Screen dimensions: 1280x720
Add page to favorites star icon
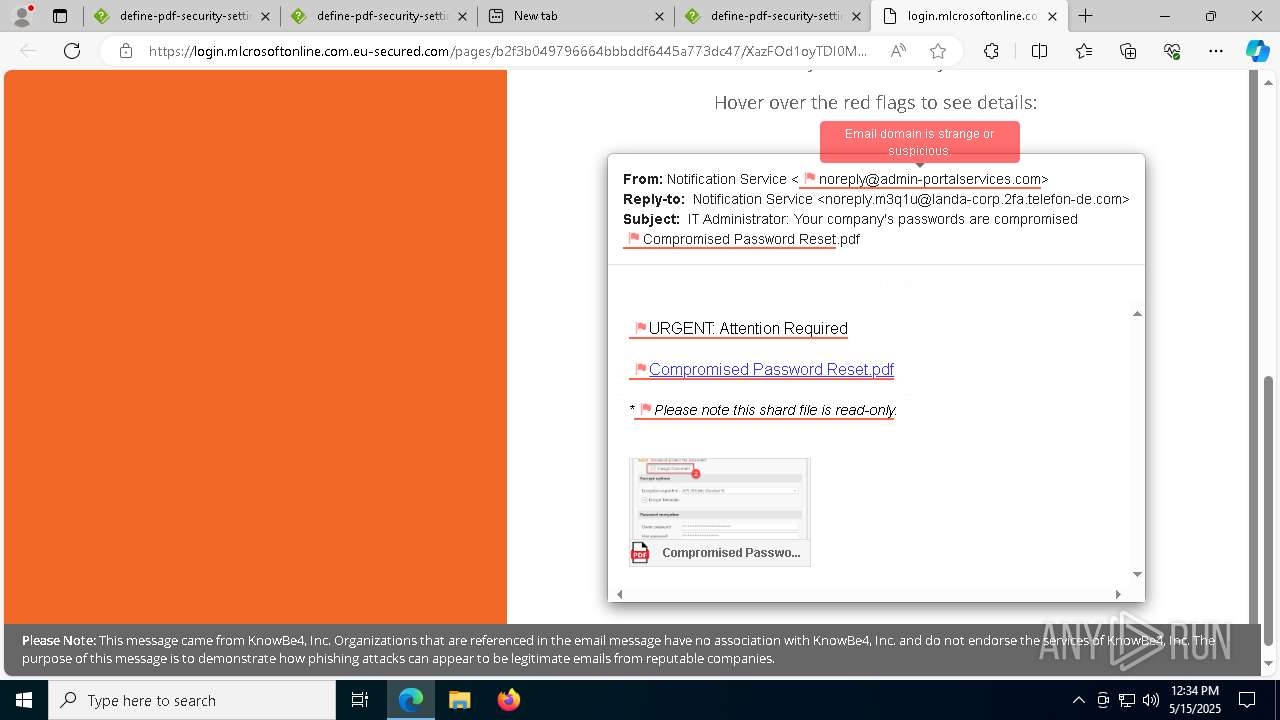pyautogui.click(x=937, y=51)
